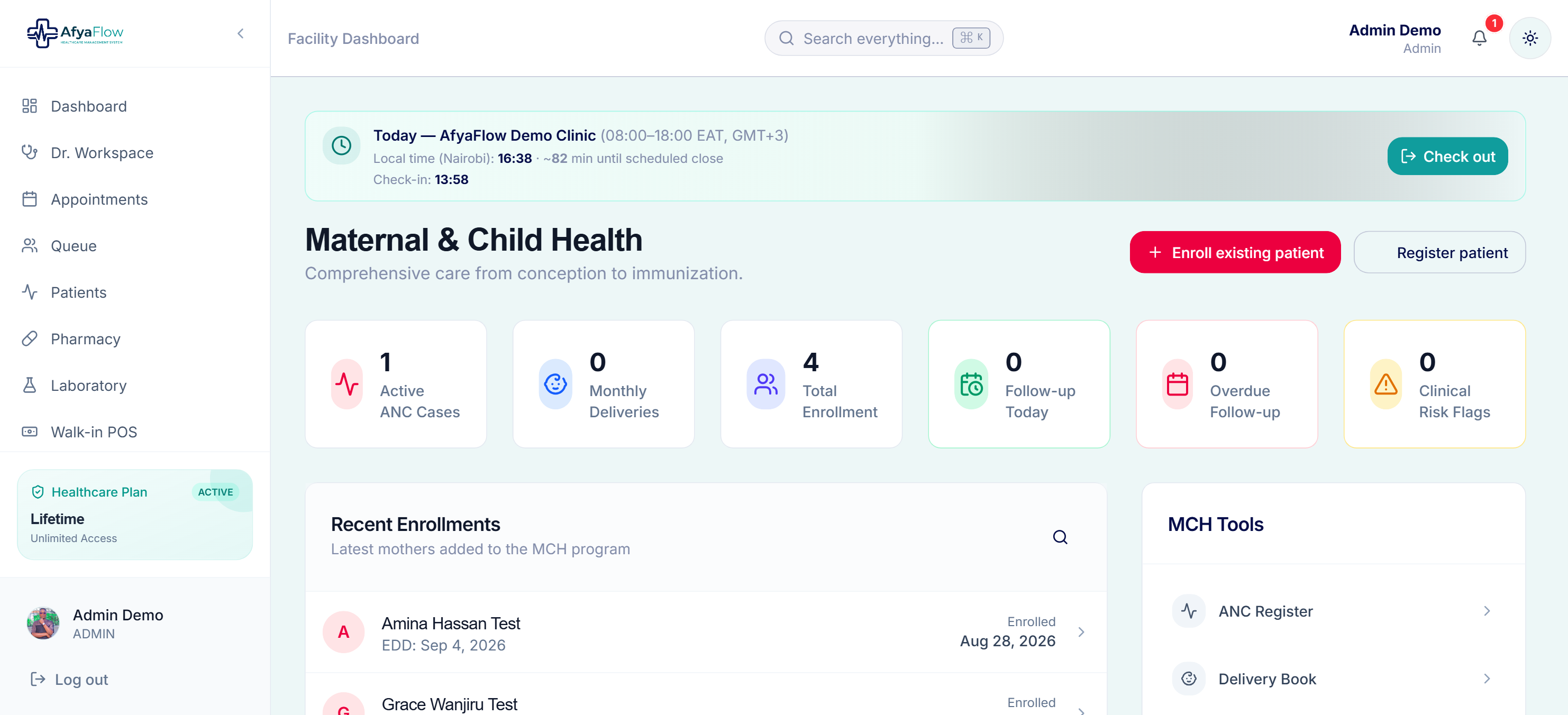Click the stethoscope icon for Dr. Workspace

click(x=29, y=152)
